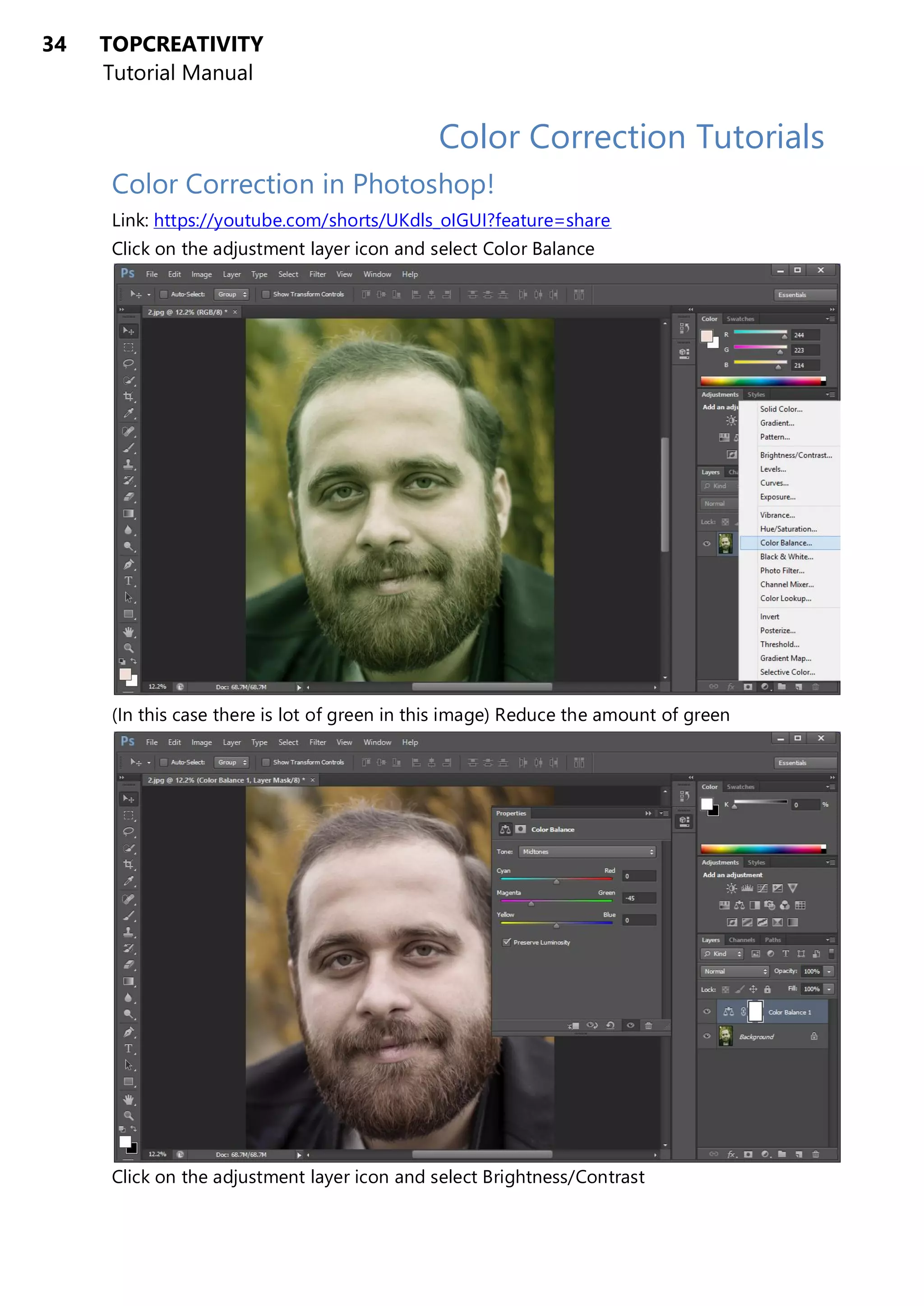Toggle lock position icon in Layers panel

(x=753, y=989)
